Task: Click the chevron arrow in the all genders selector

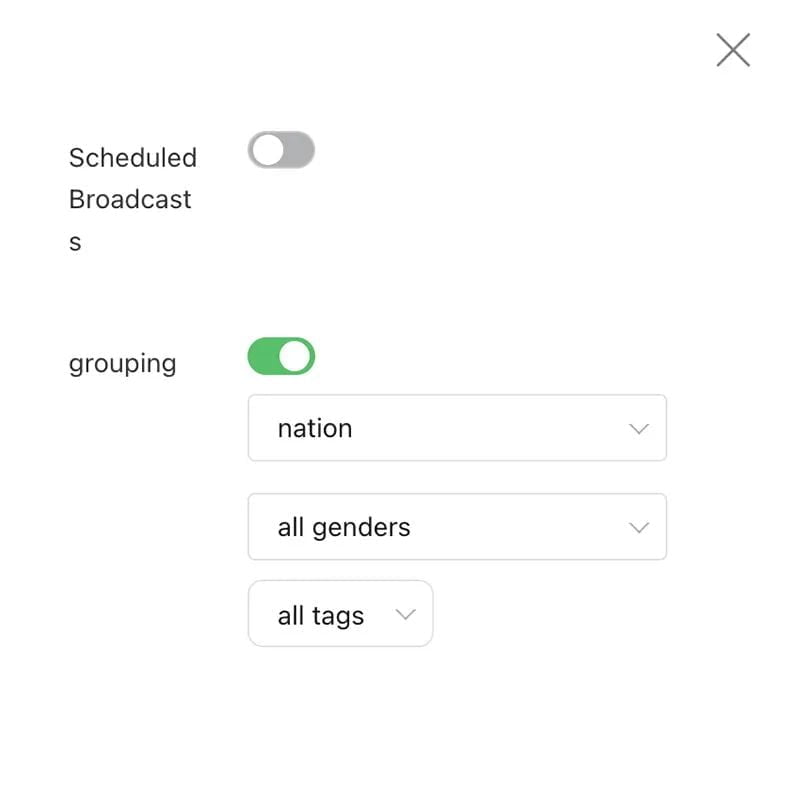Action: point(639,528)
